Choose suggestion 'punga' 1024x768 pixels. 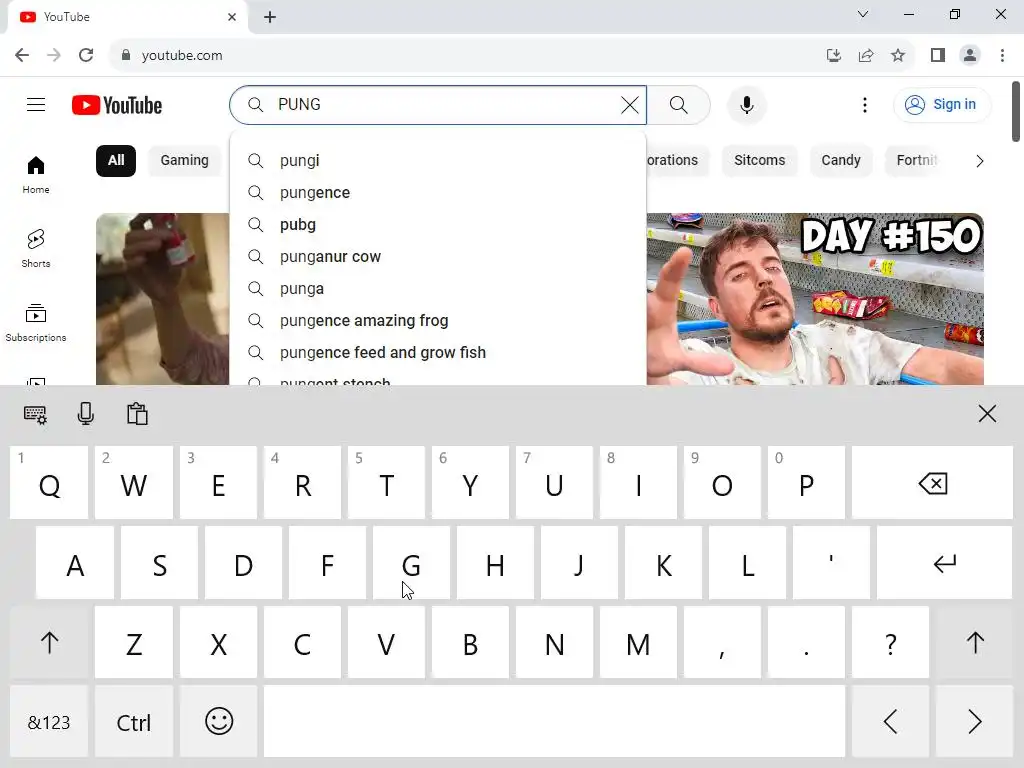[438, 289]
